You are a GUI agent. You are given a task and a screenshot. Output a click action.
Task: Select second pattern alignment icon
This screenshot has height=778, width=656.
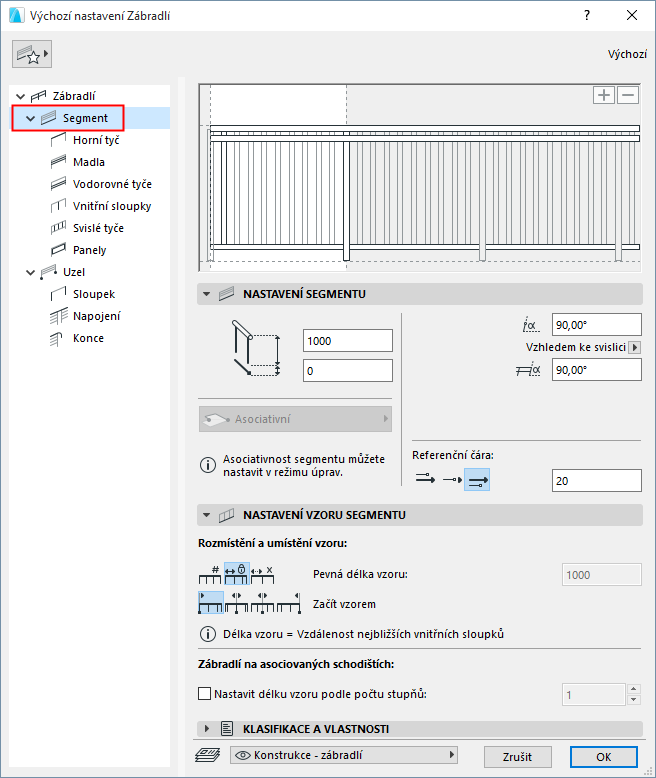[237, 602]
